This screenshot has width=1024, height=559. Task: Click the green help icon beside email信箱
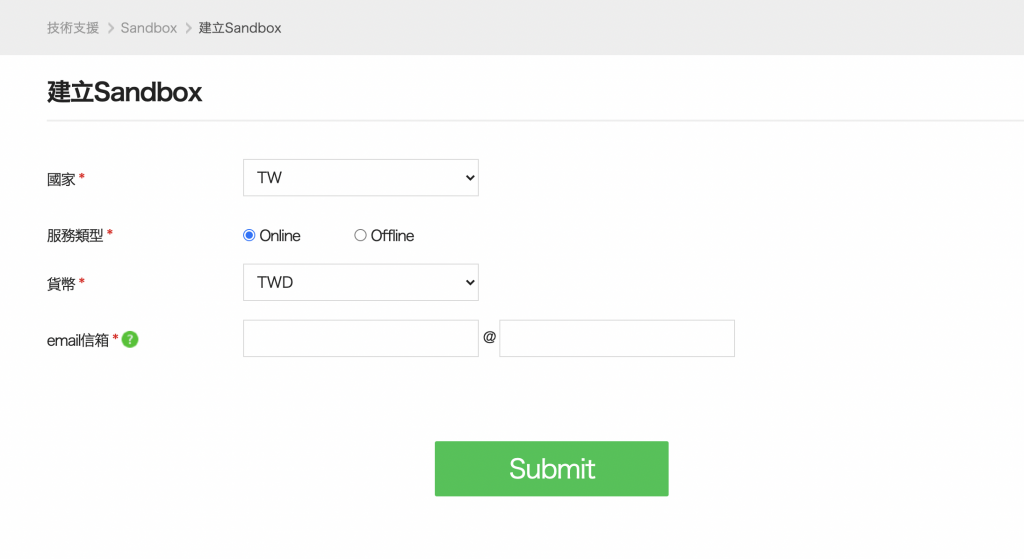(130, 339)
